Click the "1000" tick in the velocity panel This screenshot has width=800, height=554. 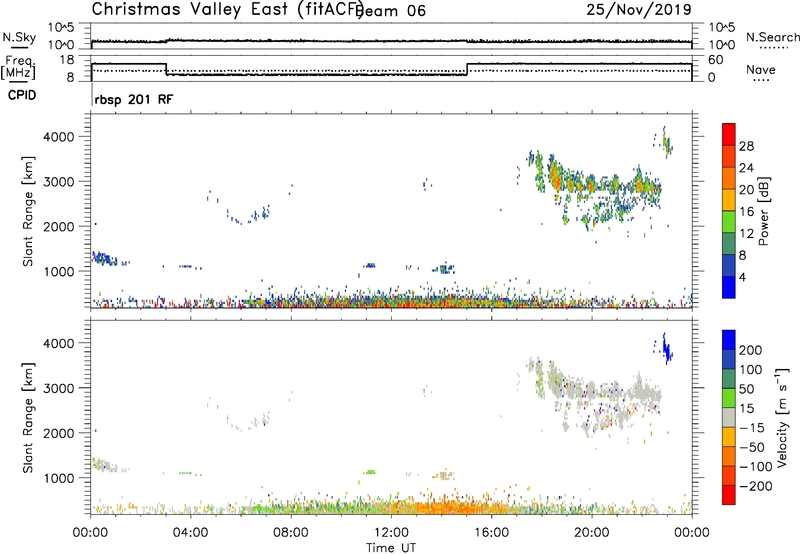pyautogui.click(x=59, y=478)
